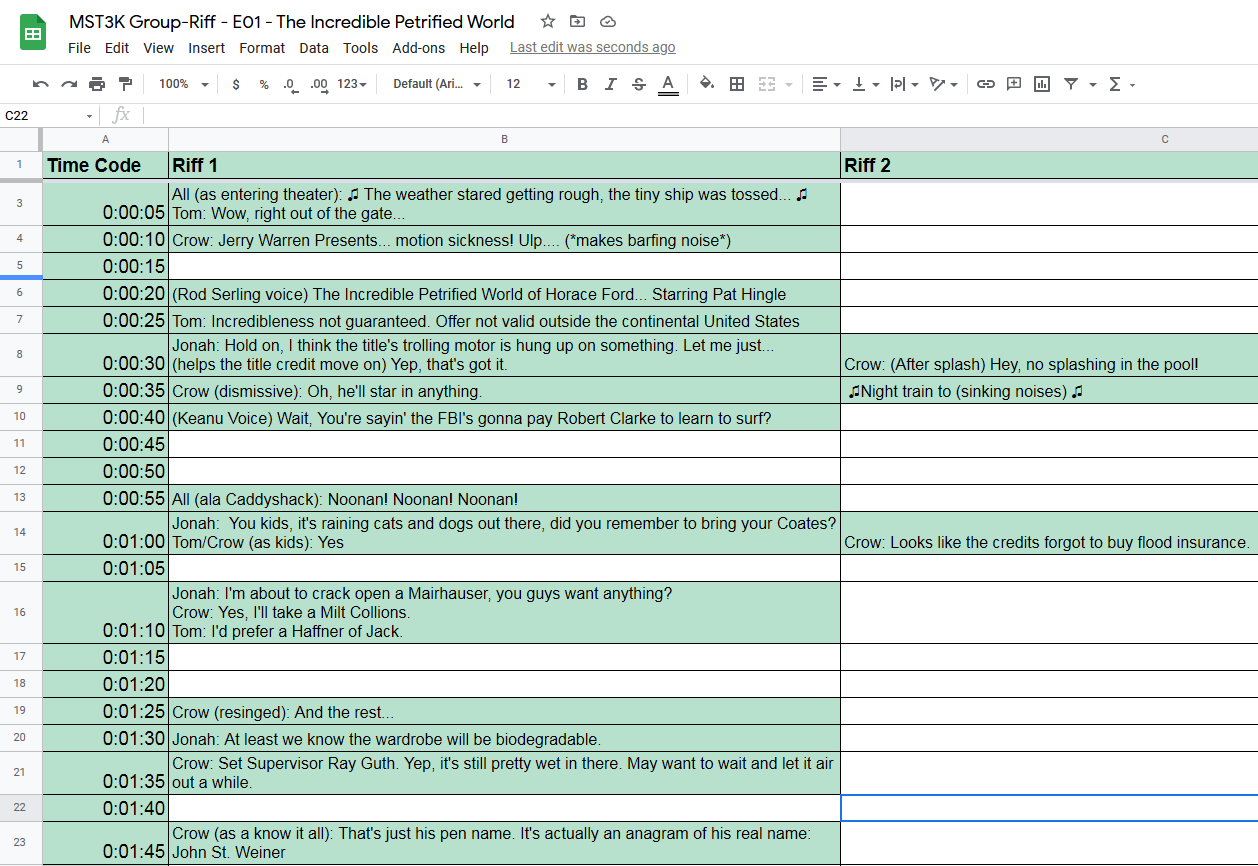
Task: Select the 'Riff 2' header cell
Action: coord(1049,165)
